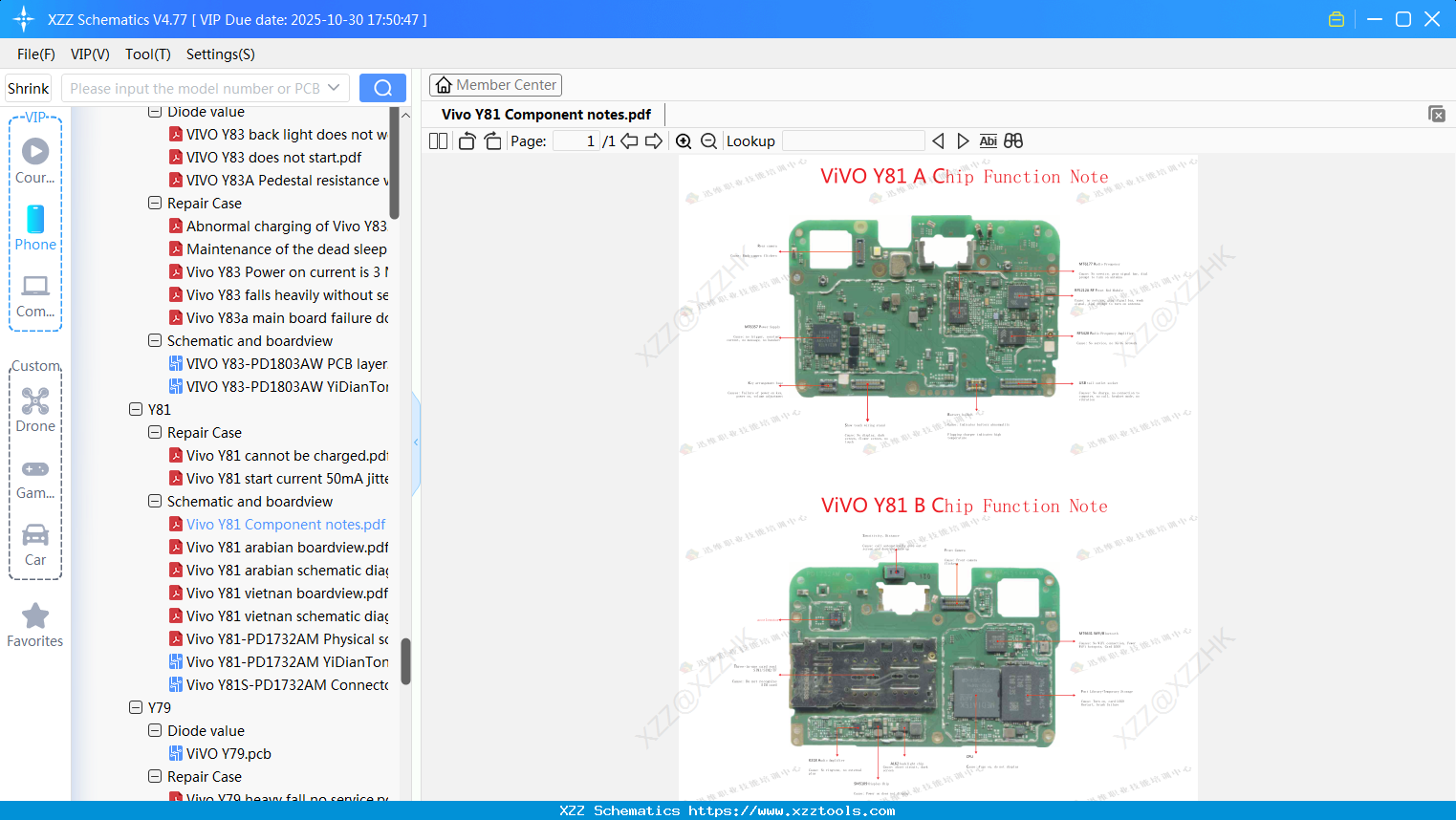
Task: Click the binoculars search icon
Action: pyautogui.click(x=1013, y=141)
